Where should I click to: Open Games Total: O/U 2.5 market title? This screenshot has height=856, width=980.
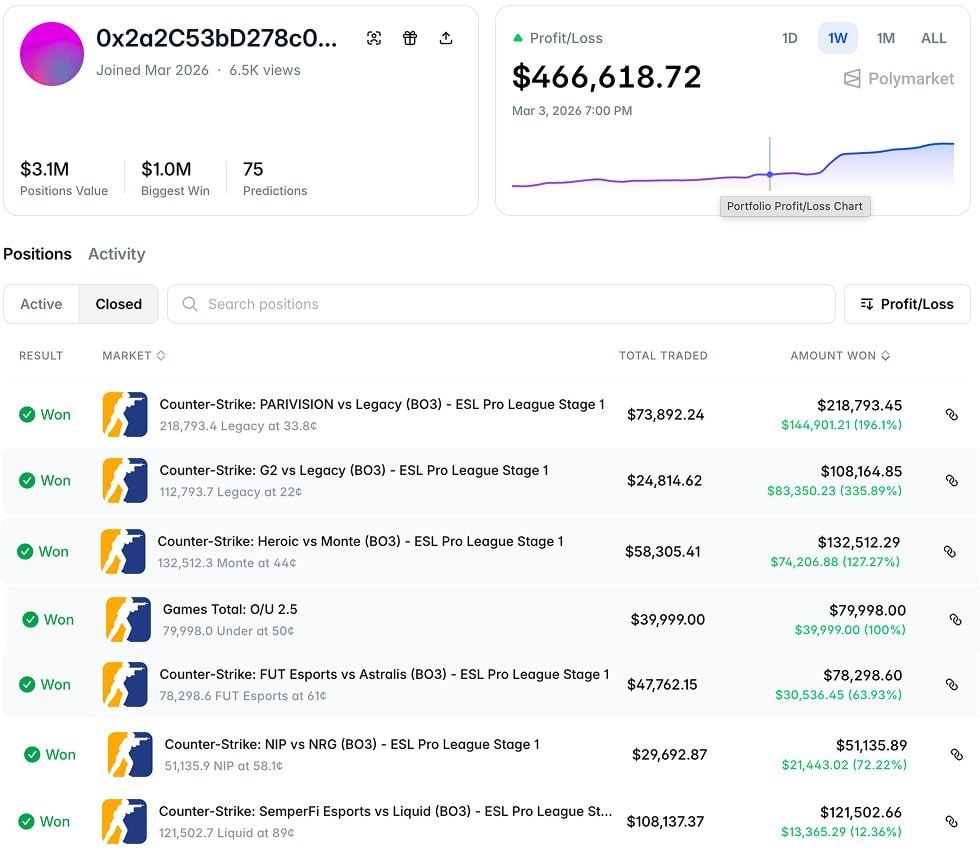(230, 609)
